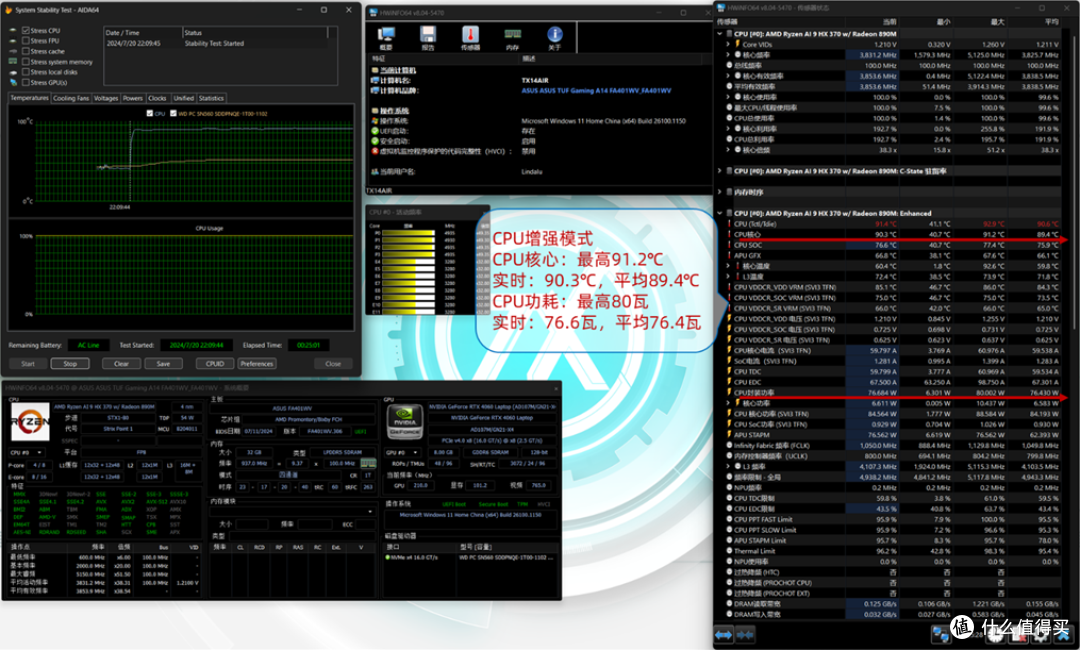Click the HWiNFO64 main window title icon
This screenshot has width=1080, height=650.
373,12
